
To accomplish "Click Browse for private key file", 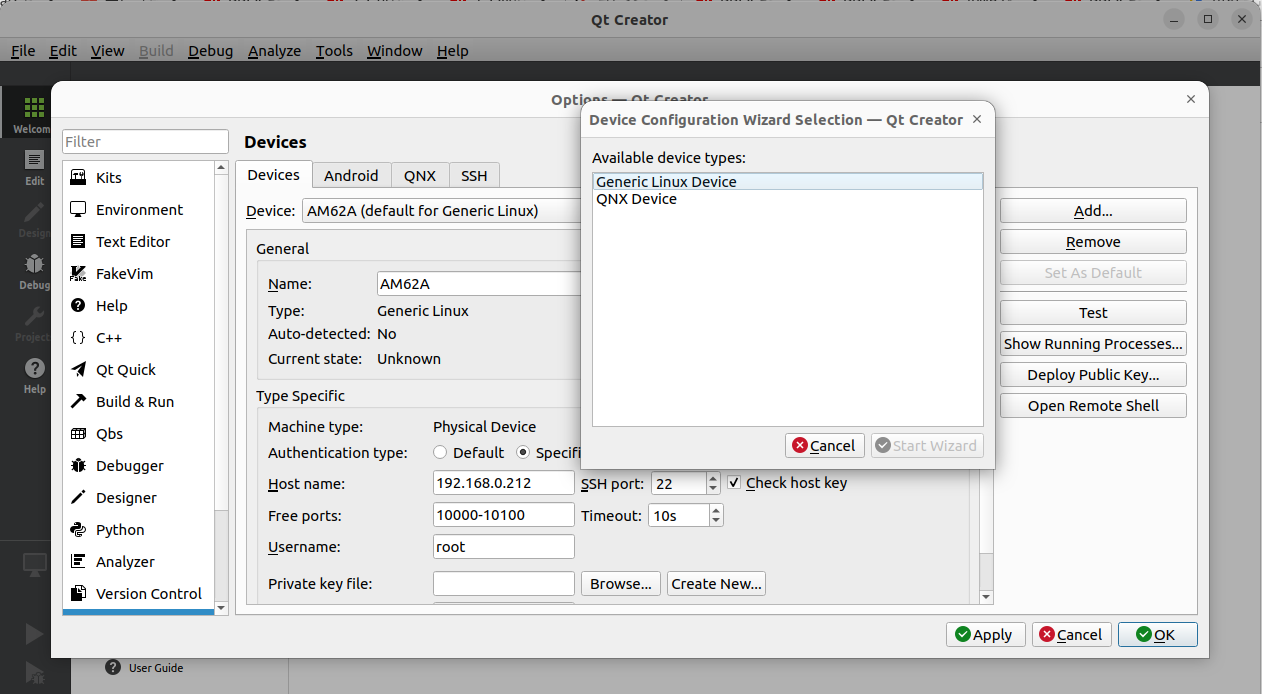I will [x=620, y=584].
